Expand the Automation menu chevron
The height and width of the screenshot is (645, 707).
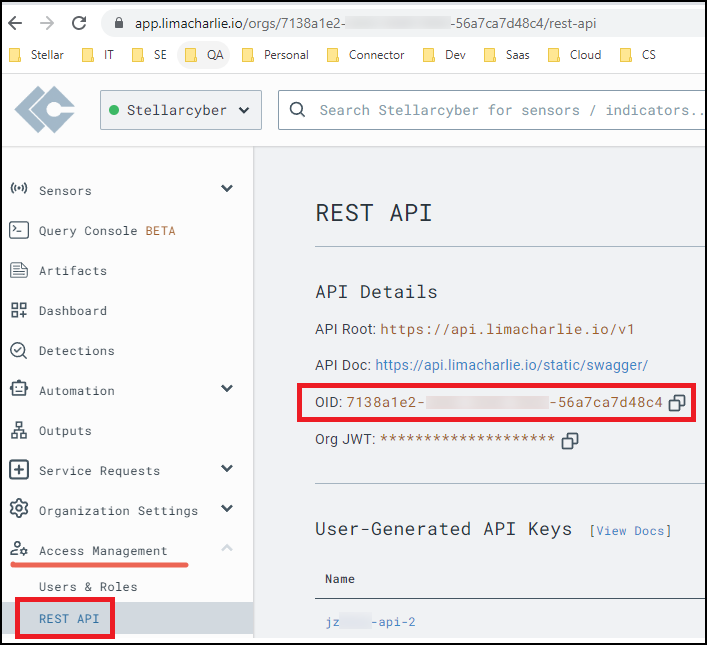coord(227,389)
